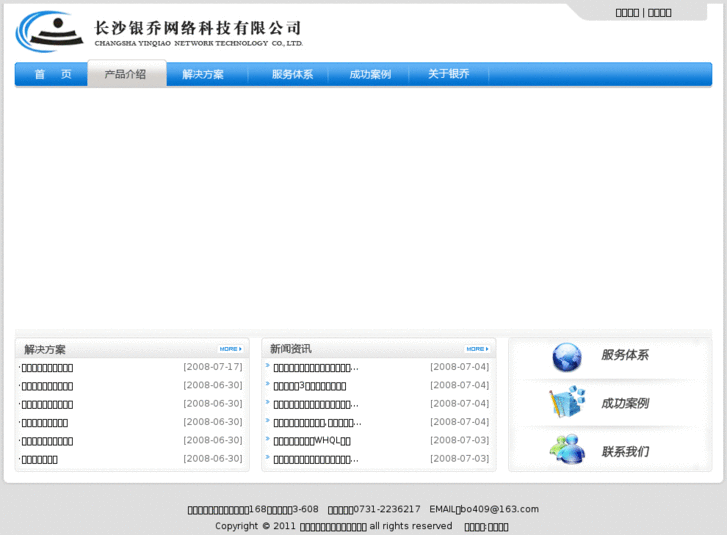Select the 产品介绍 navigation tab
The height and width of the screenshot is (545, 727).
click(125, 74)
